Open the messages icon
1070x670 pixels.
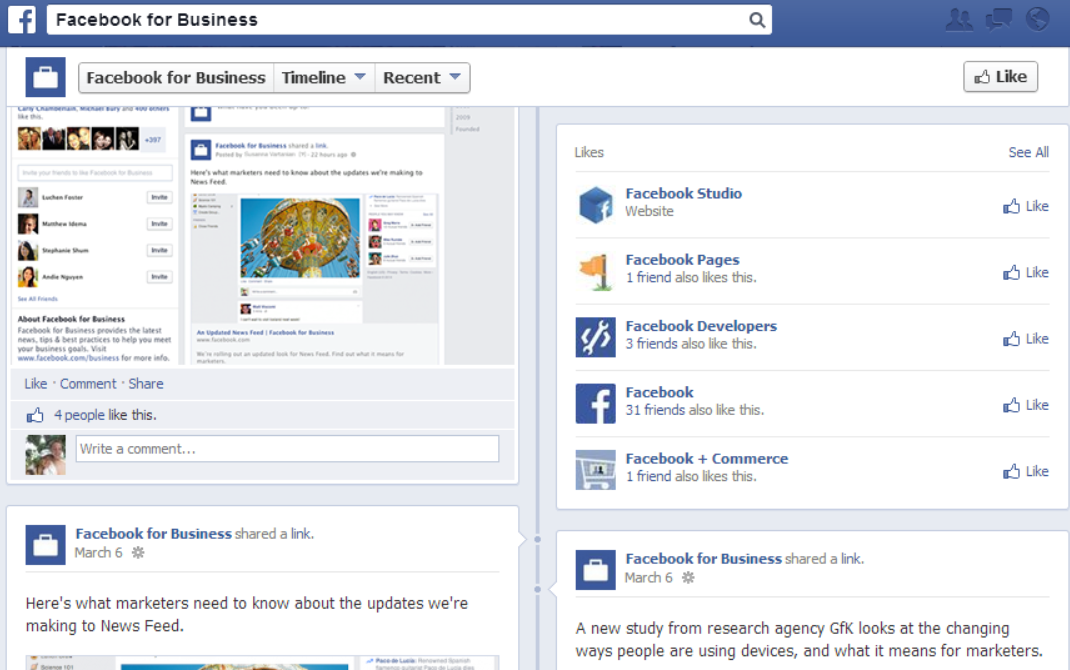(x=999, y=19)
